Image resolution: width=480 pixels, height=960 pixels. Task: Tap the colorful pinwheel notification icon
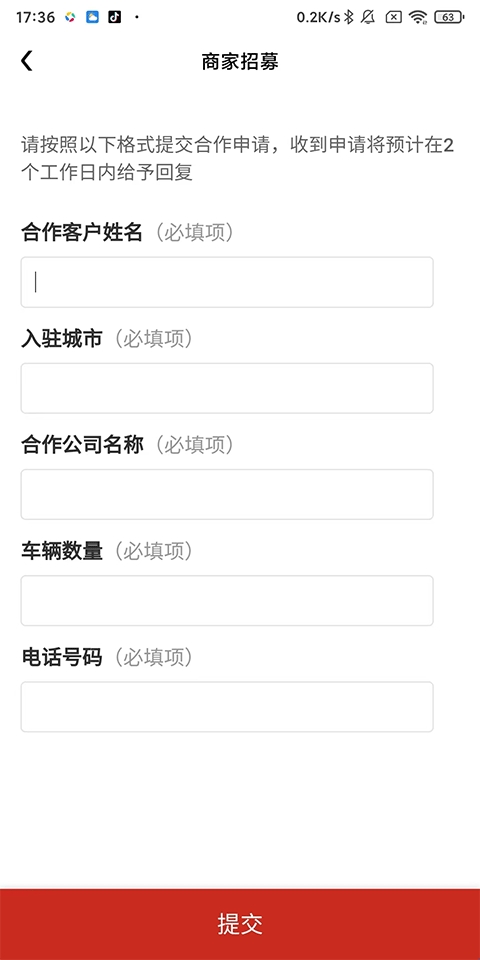70,17
